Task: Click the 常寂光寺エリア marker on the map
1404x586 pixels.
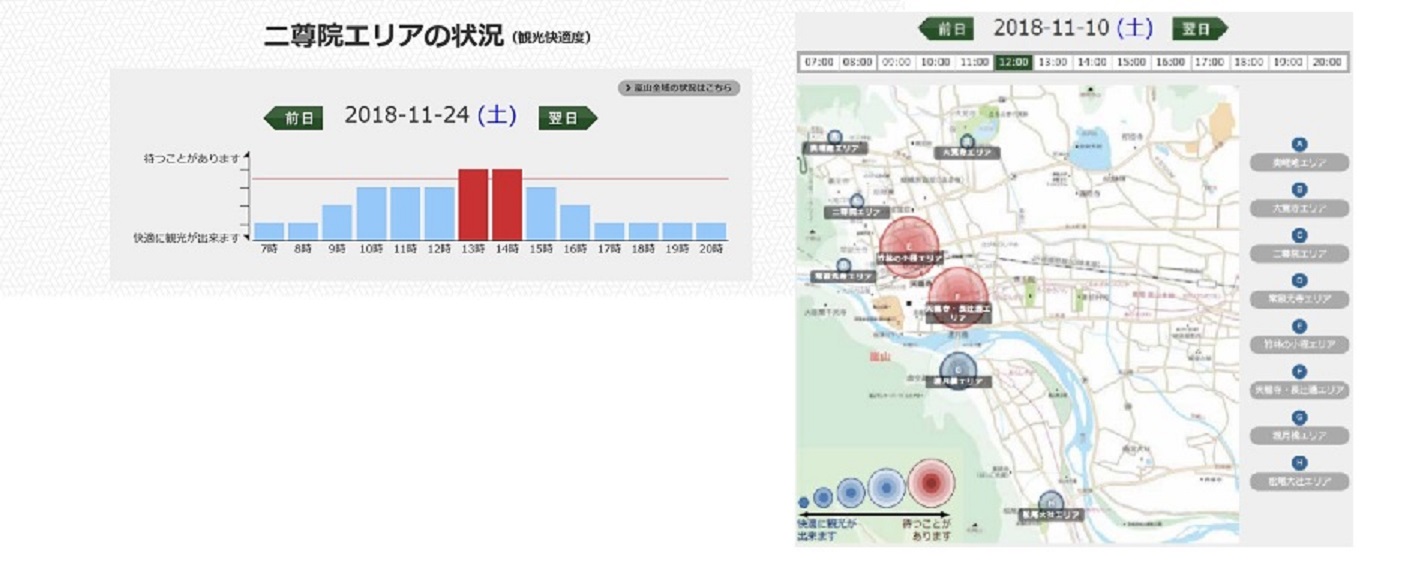Action: click(843, 271)
